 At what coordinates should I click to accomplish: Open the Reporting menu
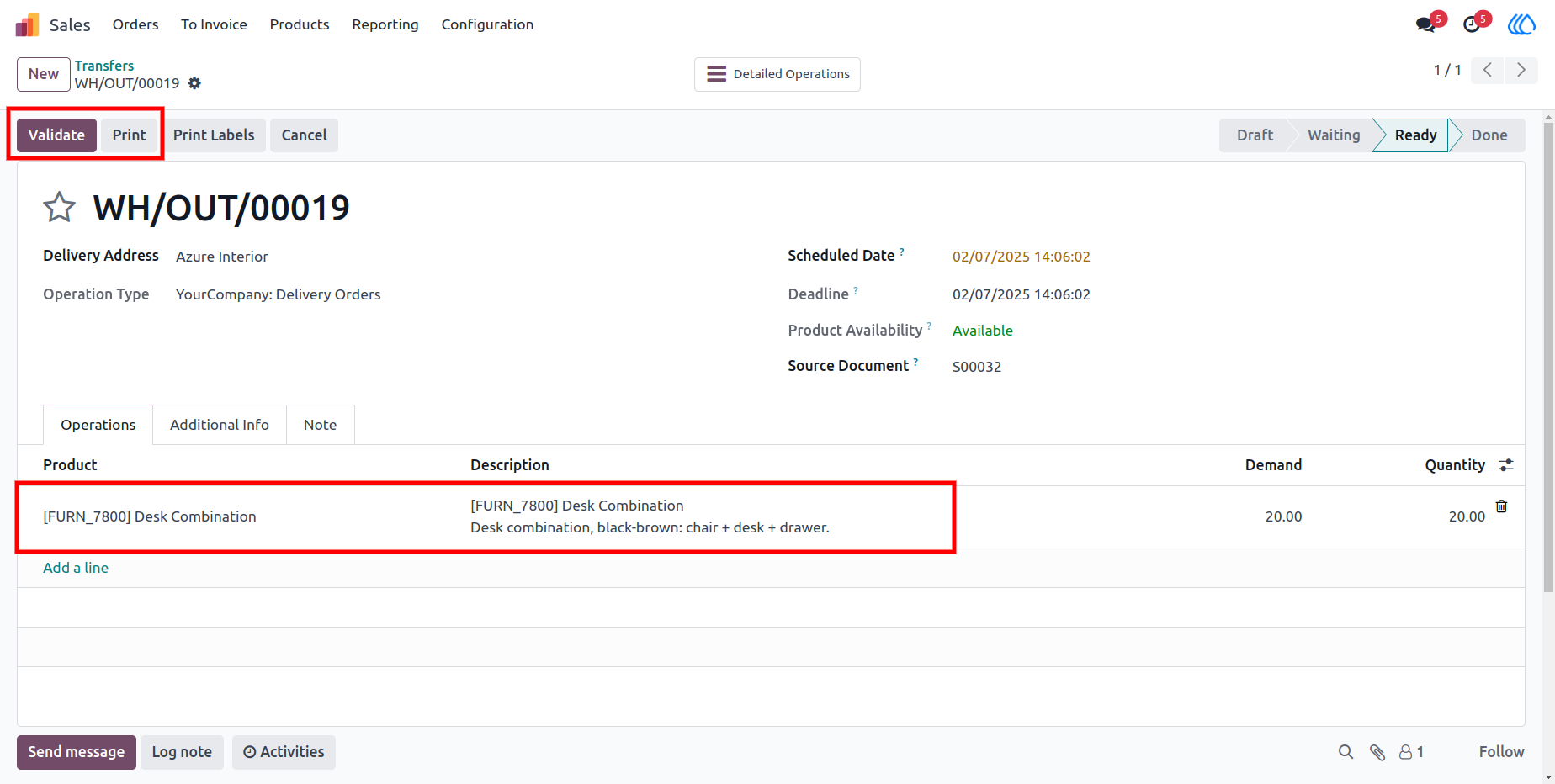(385, 24)
